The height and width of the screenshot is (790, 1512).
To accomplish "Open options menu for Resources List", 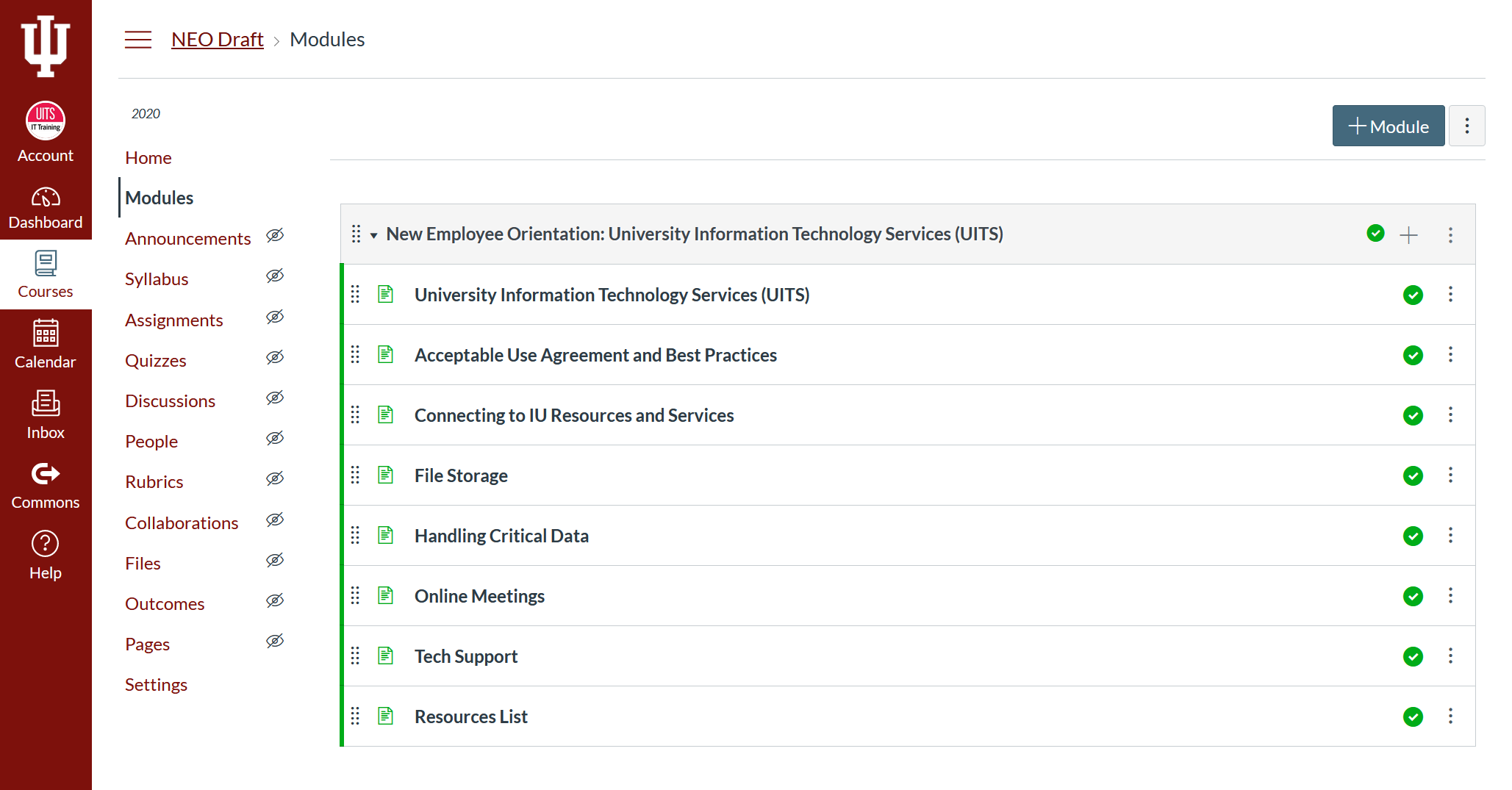I will (x=1450, y=716).
